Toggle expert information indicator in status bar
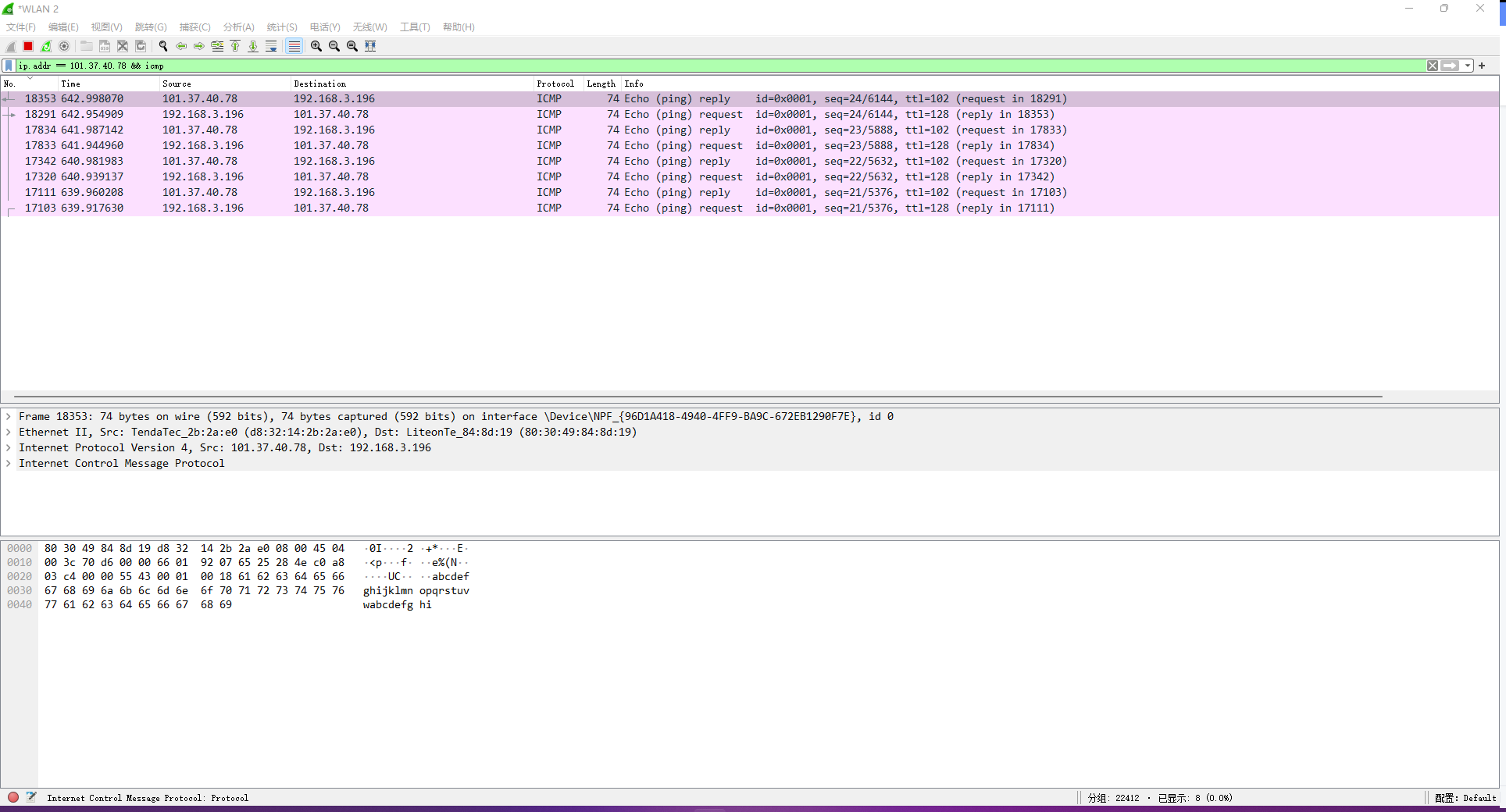This screenshot has width=1506, height=812. tap(12, 797)
